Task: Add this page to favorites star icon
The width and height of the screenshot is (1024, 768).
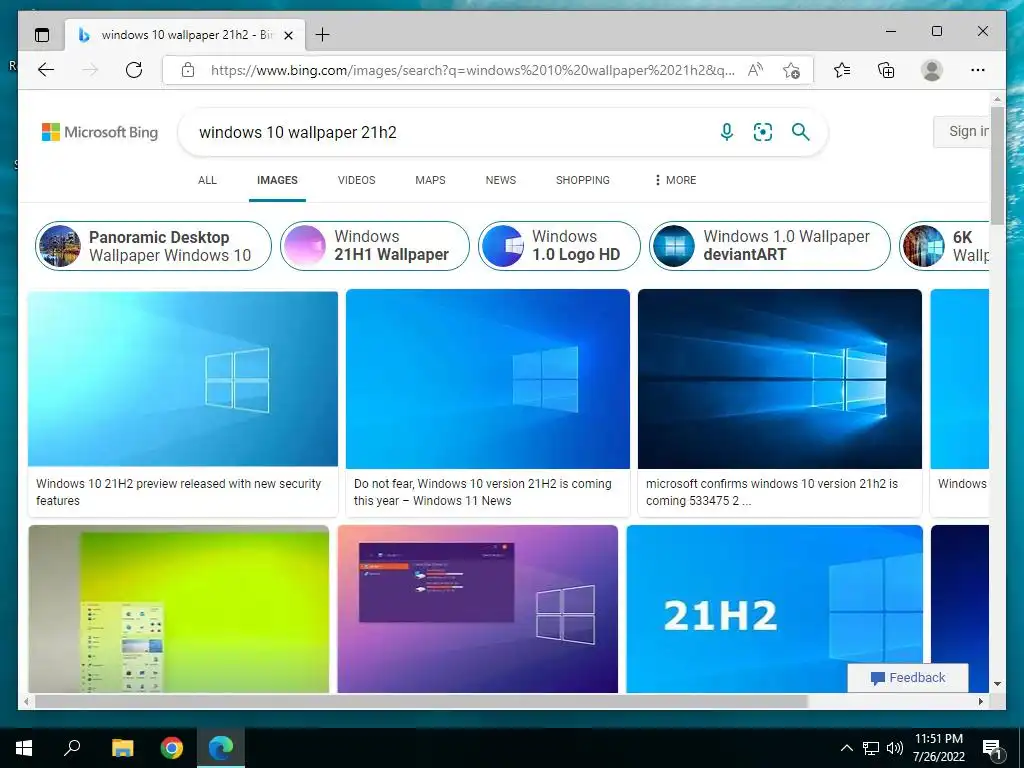Action: (x=791, y=71)
